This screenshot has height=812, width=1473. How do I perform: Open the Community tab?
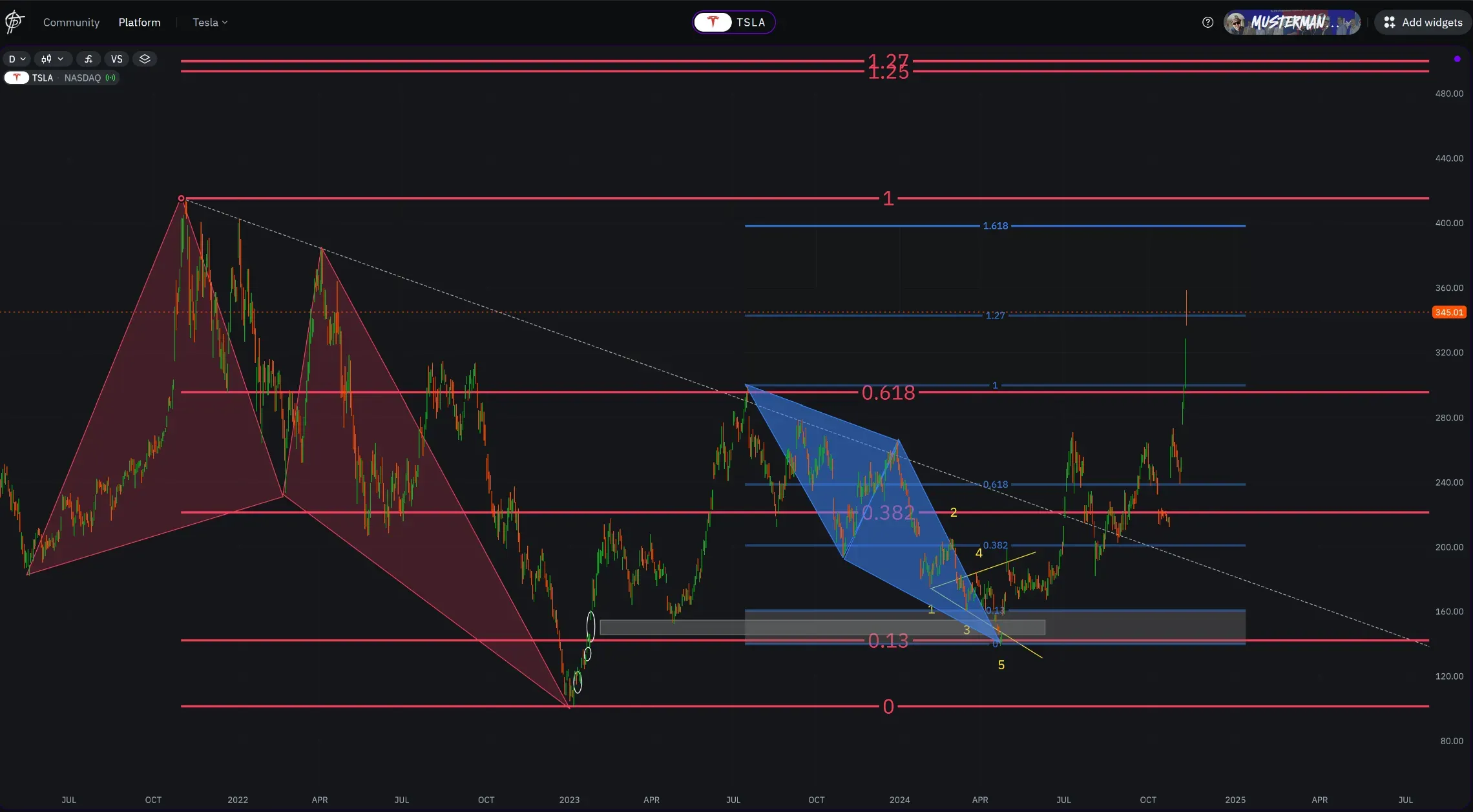(x=71, y=23)
